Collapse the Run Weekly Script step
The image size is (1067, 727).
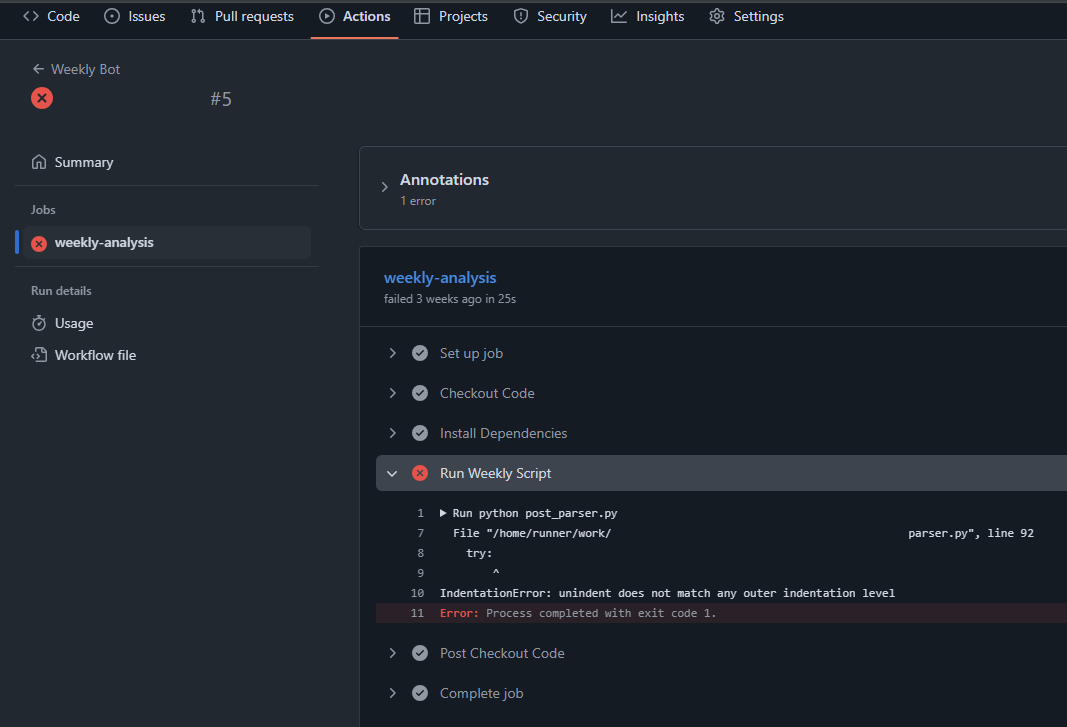[392, 473]
